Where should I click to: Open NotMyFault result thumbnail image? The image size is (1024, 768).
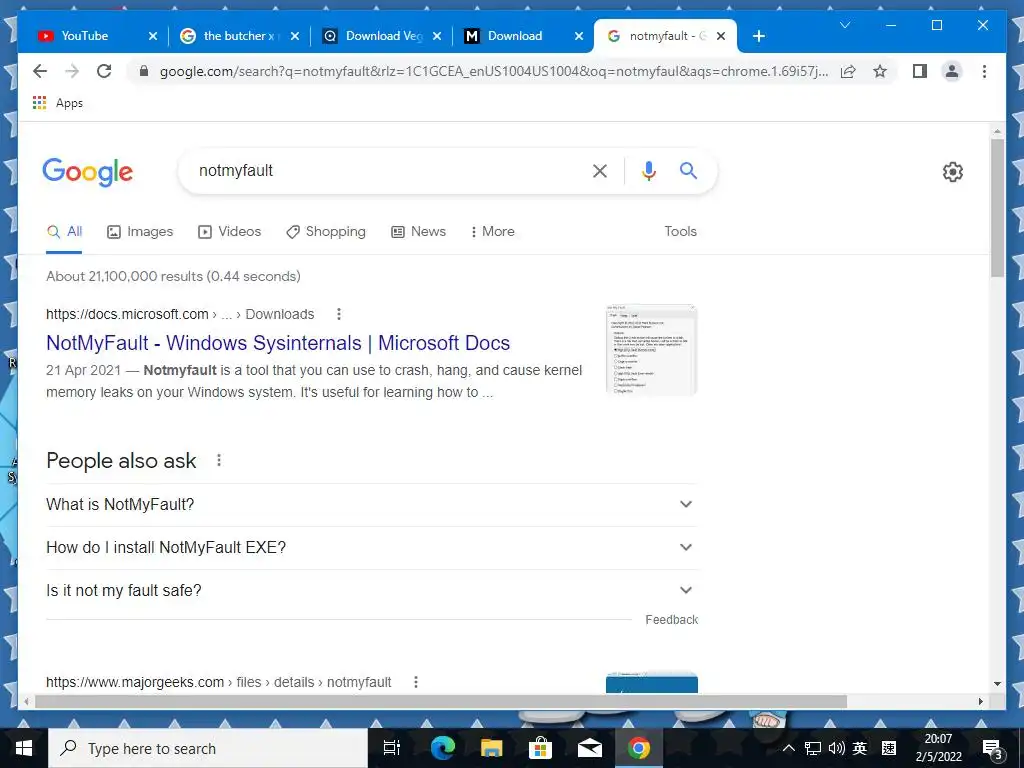(652, 349)
